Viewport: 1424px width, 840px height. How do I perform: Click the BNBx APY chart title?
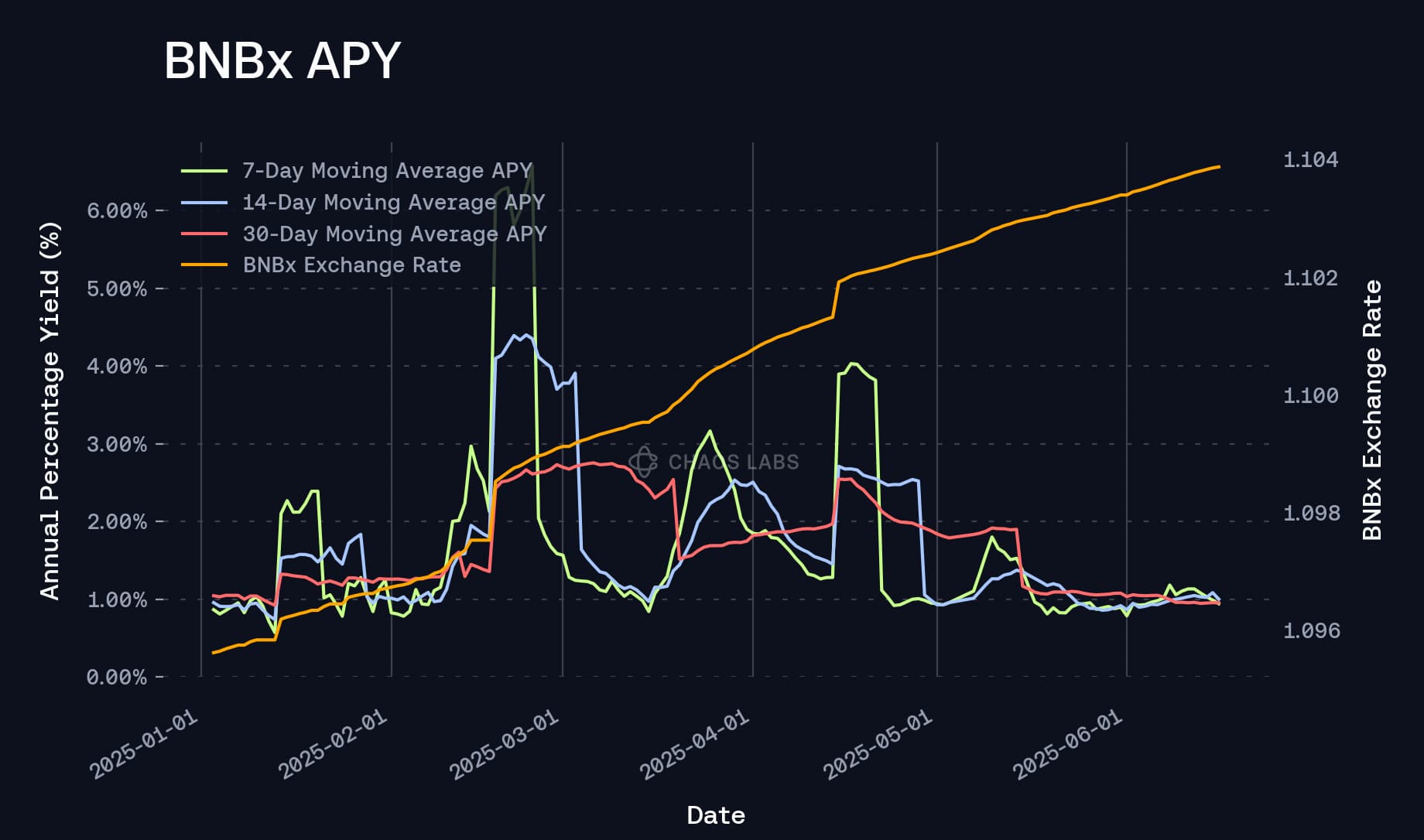(282, 60)
